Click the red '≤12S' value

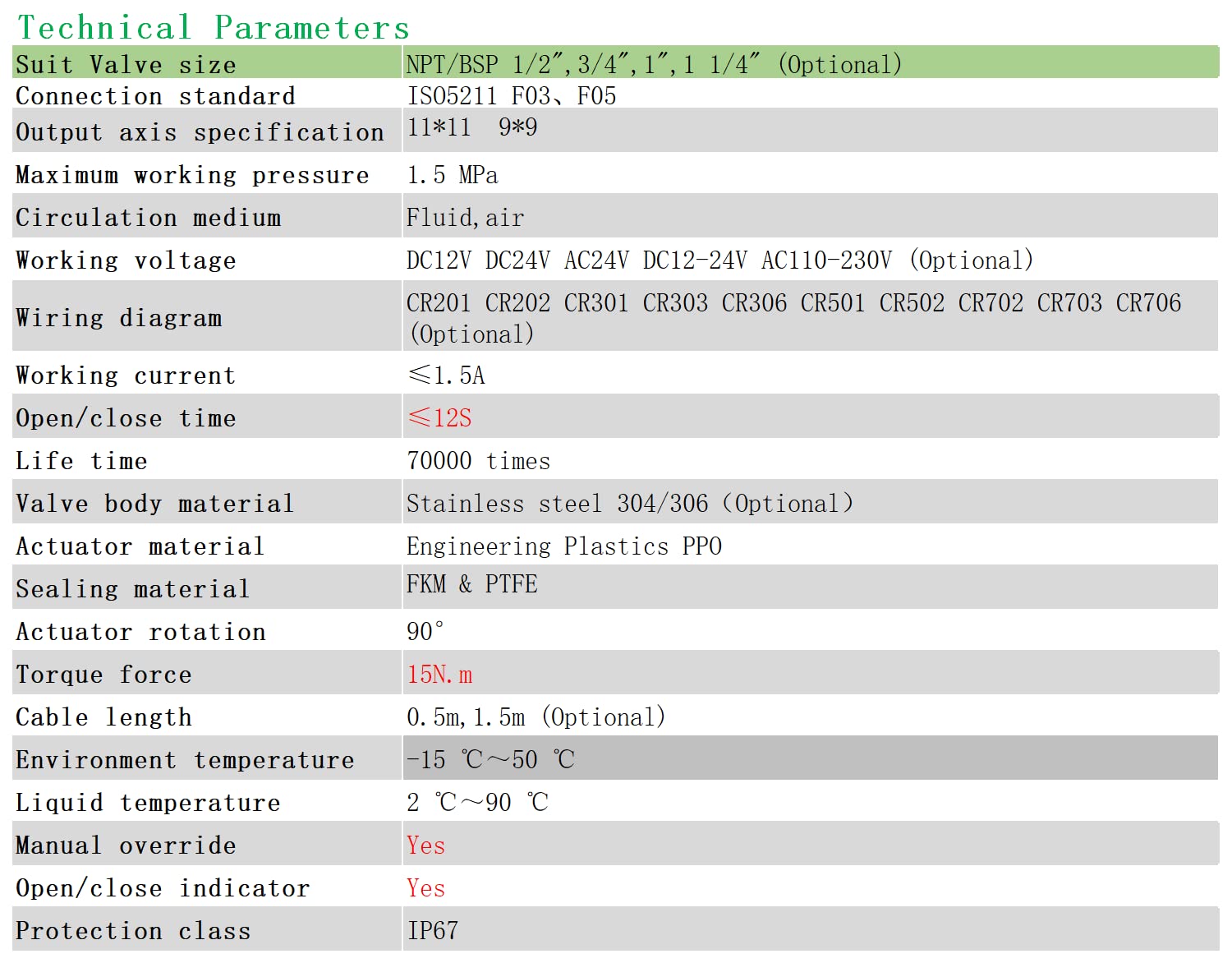click(x=439, y=418)
